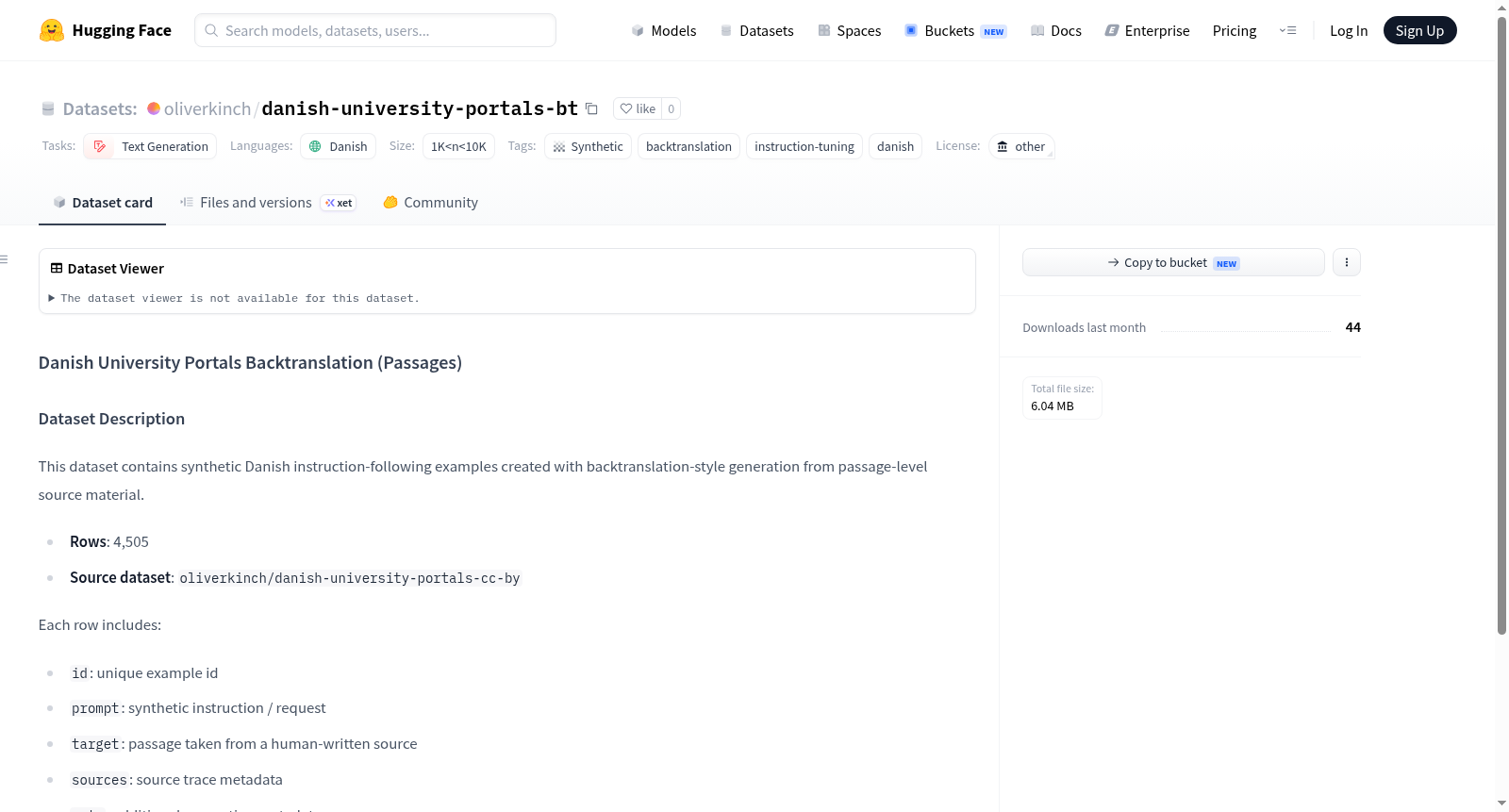
Task: Expand the dataset viewer unavailable message
Action: [234, 298]
